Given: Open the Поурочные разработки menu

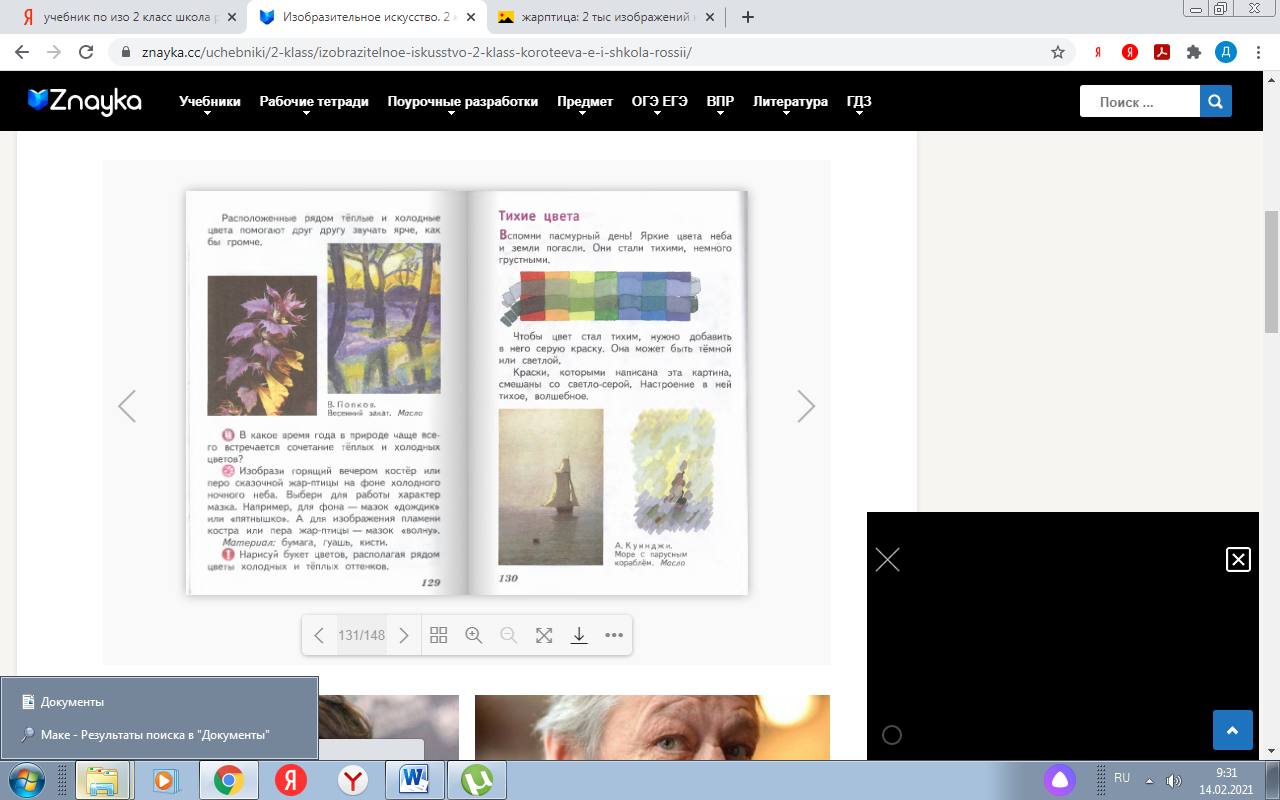Looking at the screenshot, I should (x=463, y=102).
